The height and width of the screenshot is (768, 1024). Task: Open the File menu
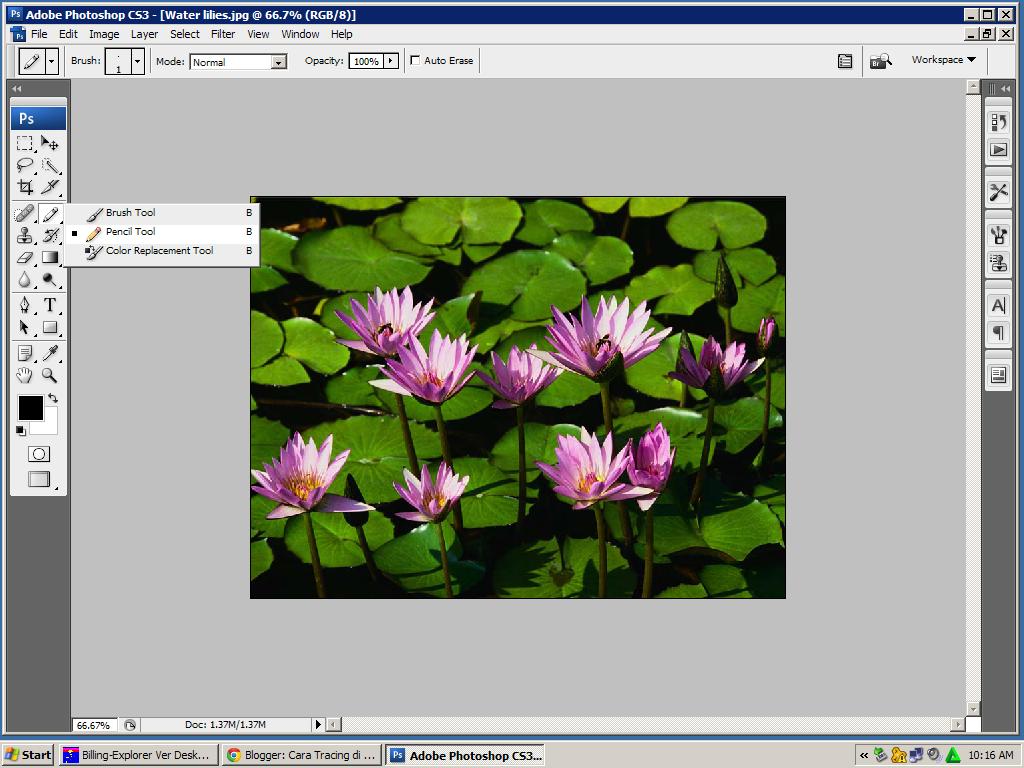[x=39, y=34]
